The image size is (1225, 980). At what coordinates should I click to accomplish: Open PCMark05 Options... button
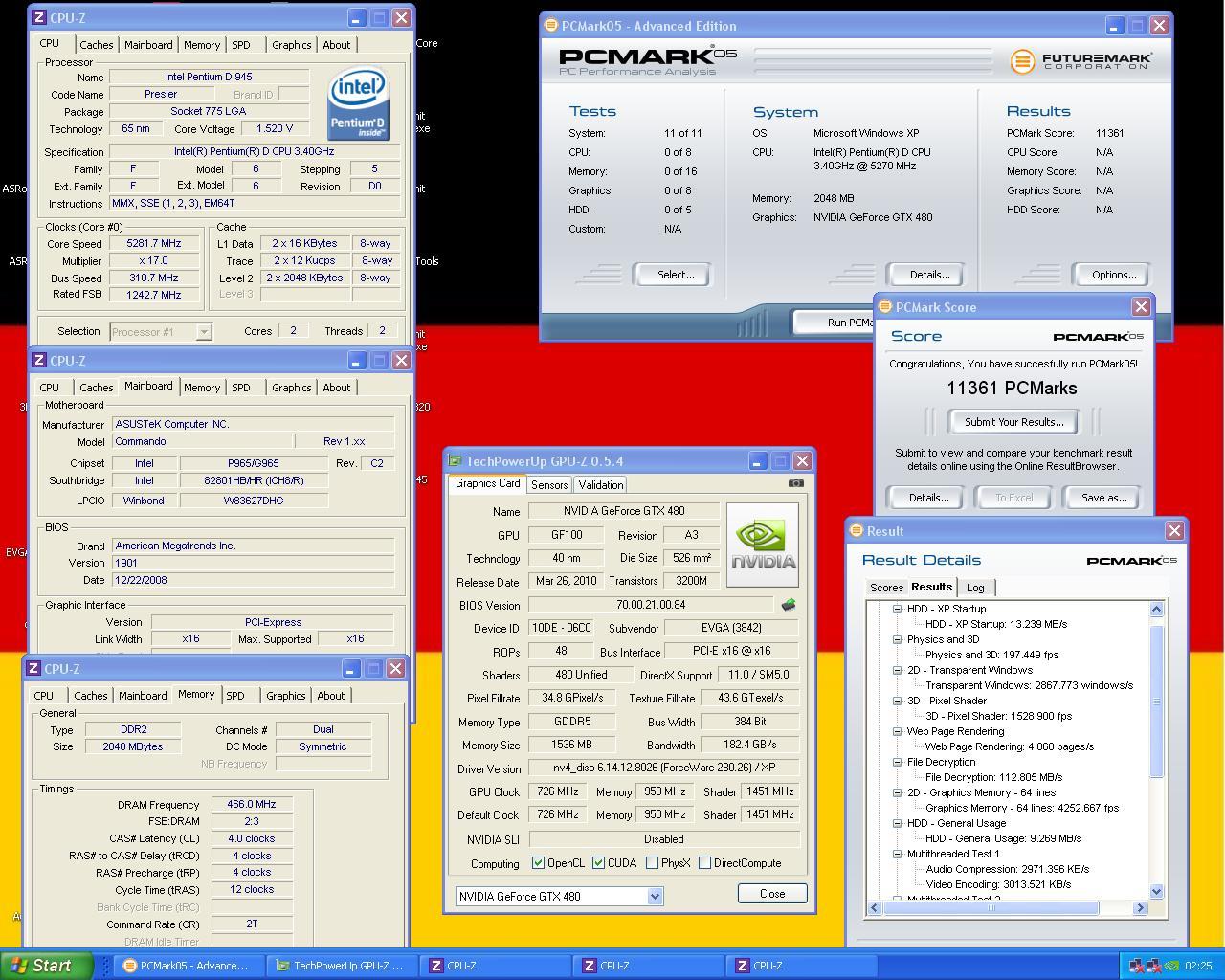1113,275
